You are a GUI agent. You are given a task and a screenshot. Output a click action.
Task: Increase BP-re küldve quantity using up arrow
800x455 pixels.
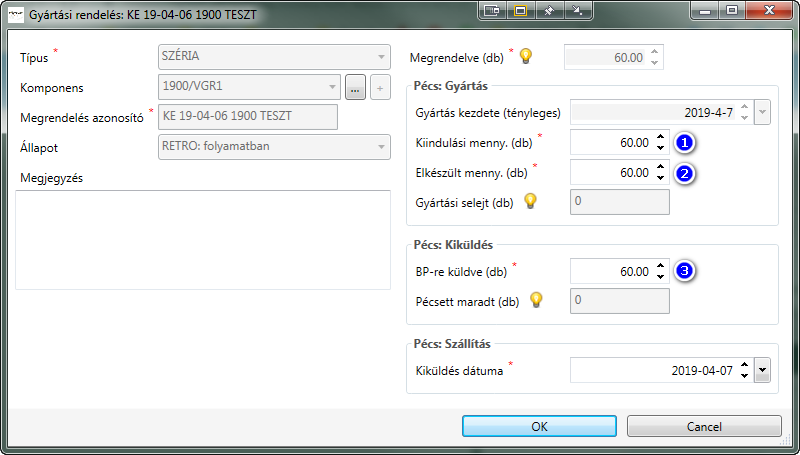[660, 265]
